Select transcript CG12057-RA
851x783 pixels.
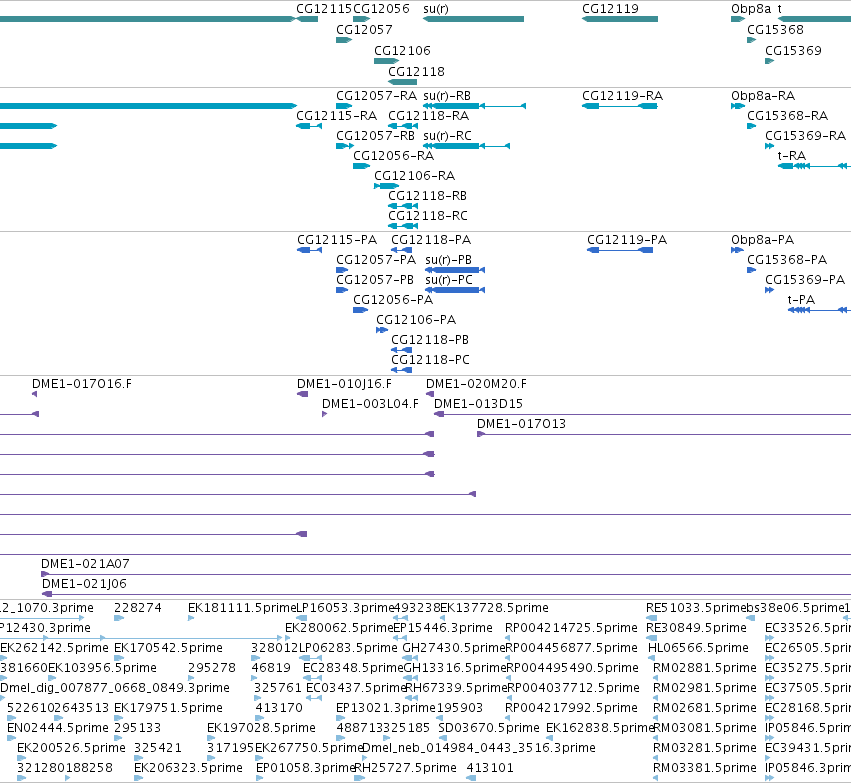point(377,96)
